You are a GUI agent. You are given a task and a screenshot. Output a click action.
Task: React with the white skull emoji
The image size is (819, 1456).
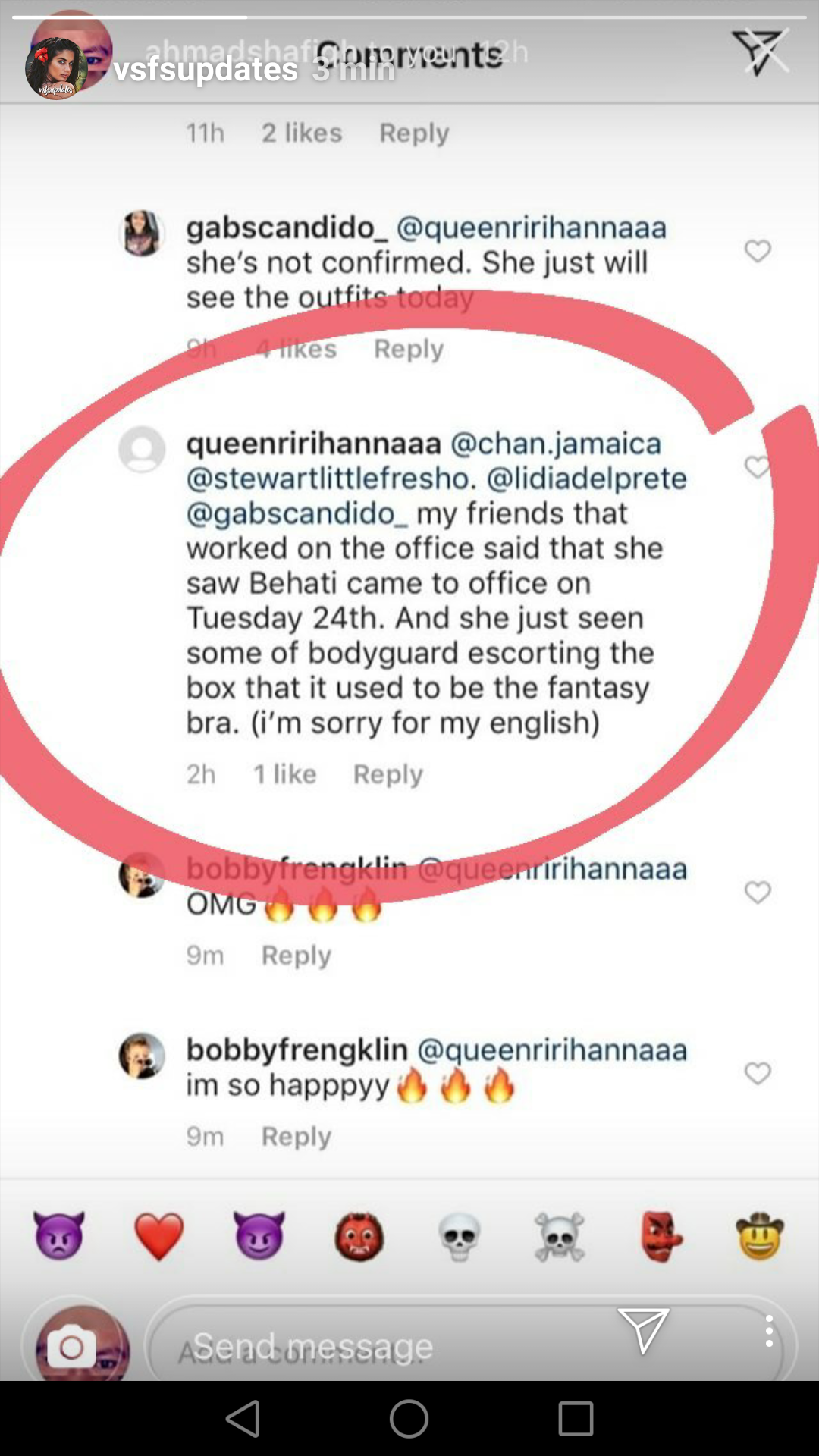click(x=460, y=1237)
